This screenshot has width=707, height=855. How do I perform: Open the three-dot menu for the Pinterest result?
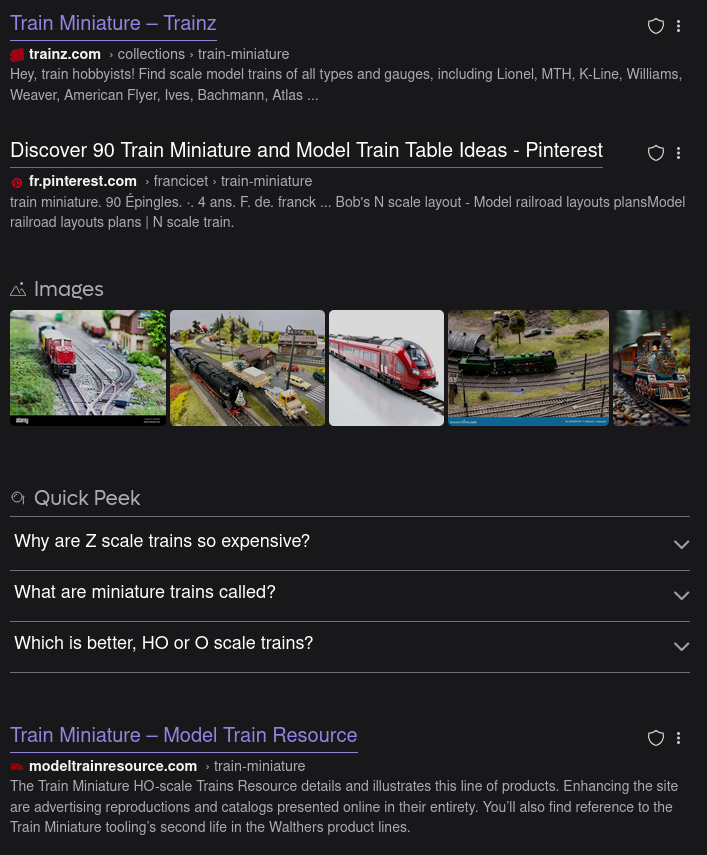tap(679, 153)
